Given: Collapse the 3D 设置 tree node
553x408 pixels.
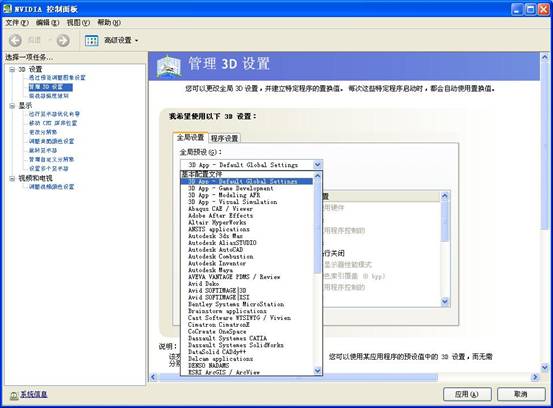Looking at the screenshot, I should (12, 69).
